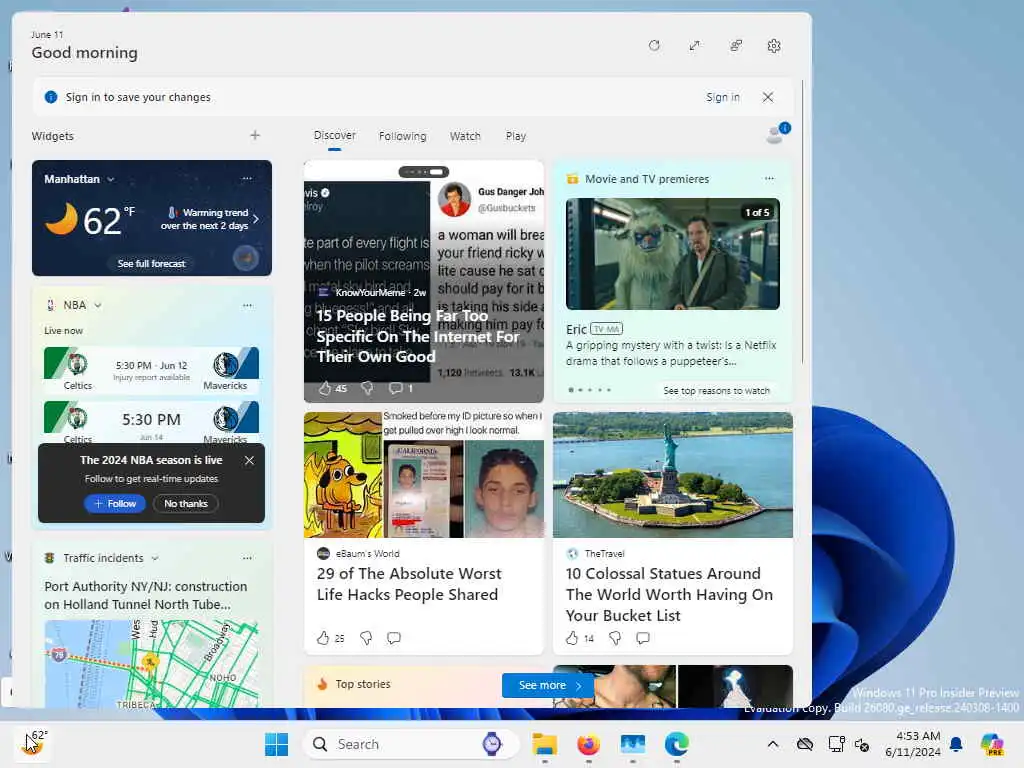Open Copilot preview icon in taskbar
The image size is (1024, 768).
992,744
